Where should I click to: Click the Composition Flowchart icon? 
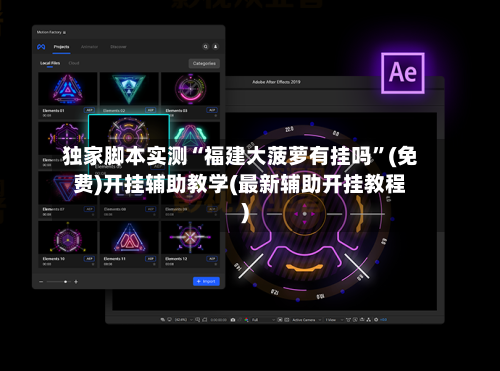(x=369, y=320)
